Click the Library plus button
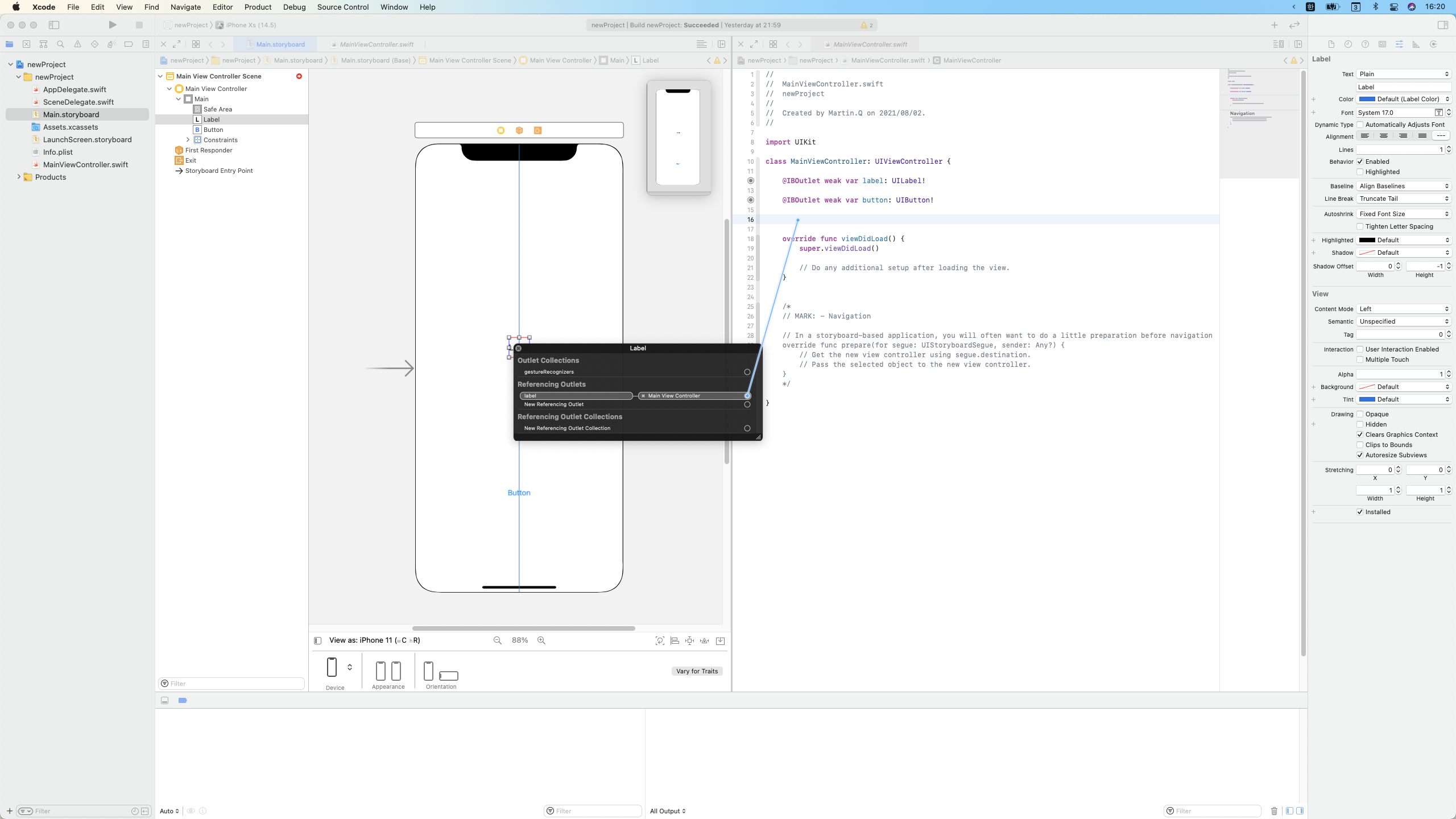Image resolution: width=1456 pixels, height=819 pixels. pos(1274,25)
